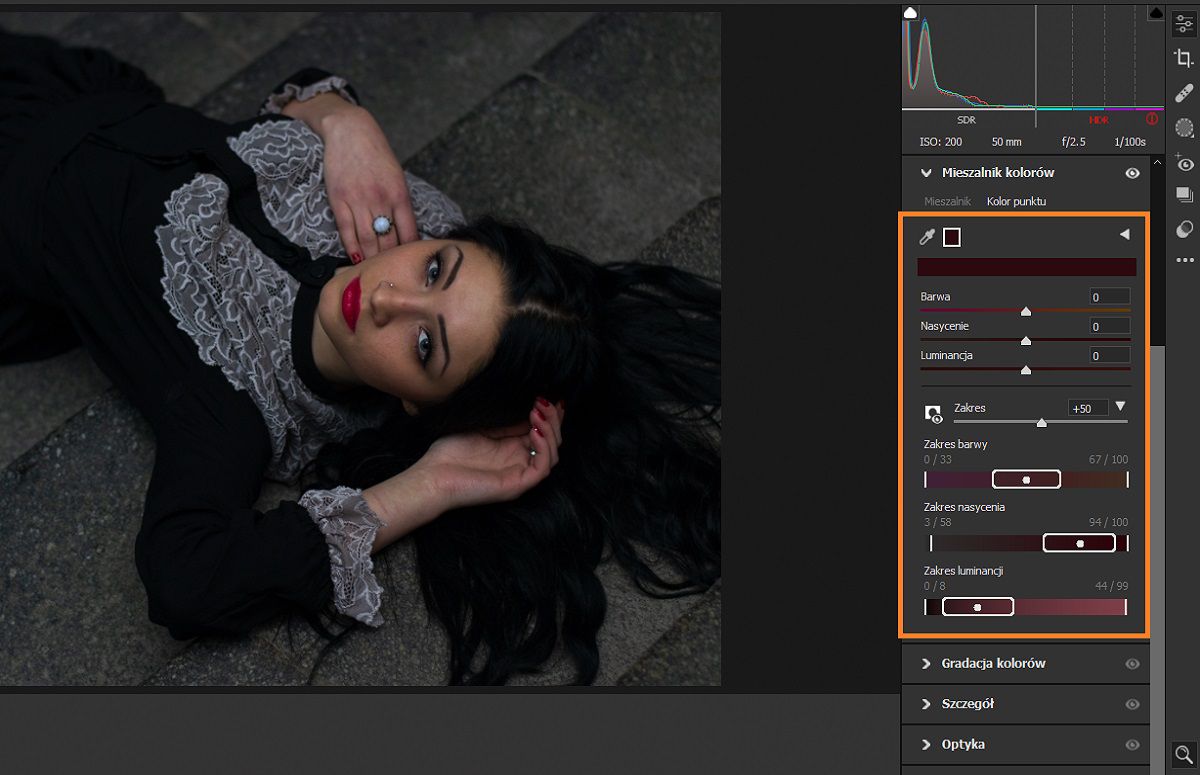The width and height of the screenshot is (1200, 775).
Task: Select the Crop tool
Action: point(1184,59)
